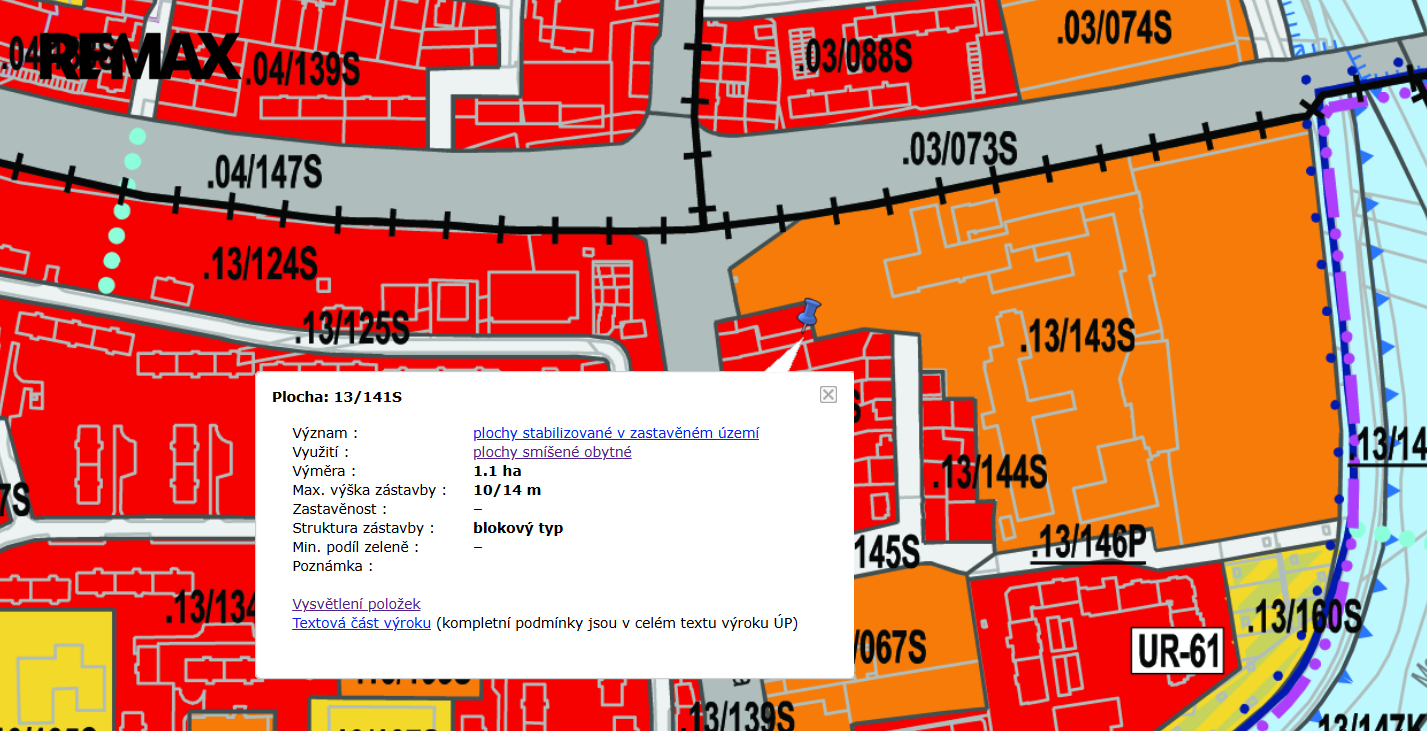Open the 'Vysvětlení položek' link

(x=356, y=604)
